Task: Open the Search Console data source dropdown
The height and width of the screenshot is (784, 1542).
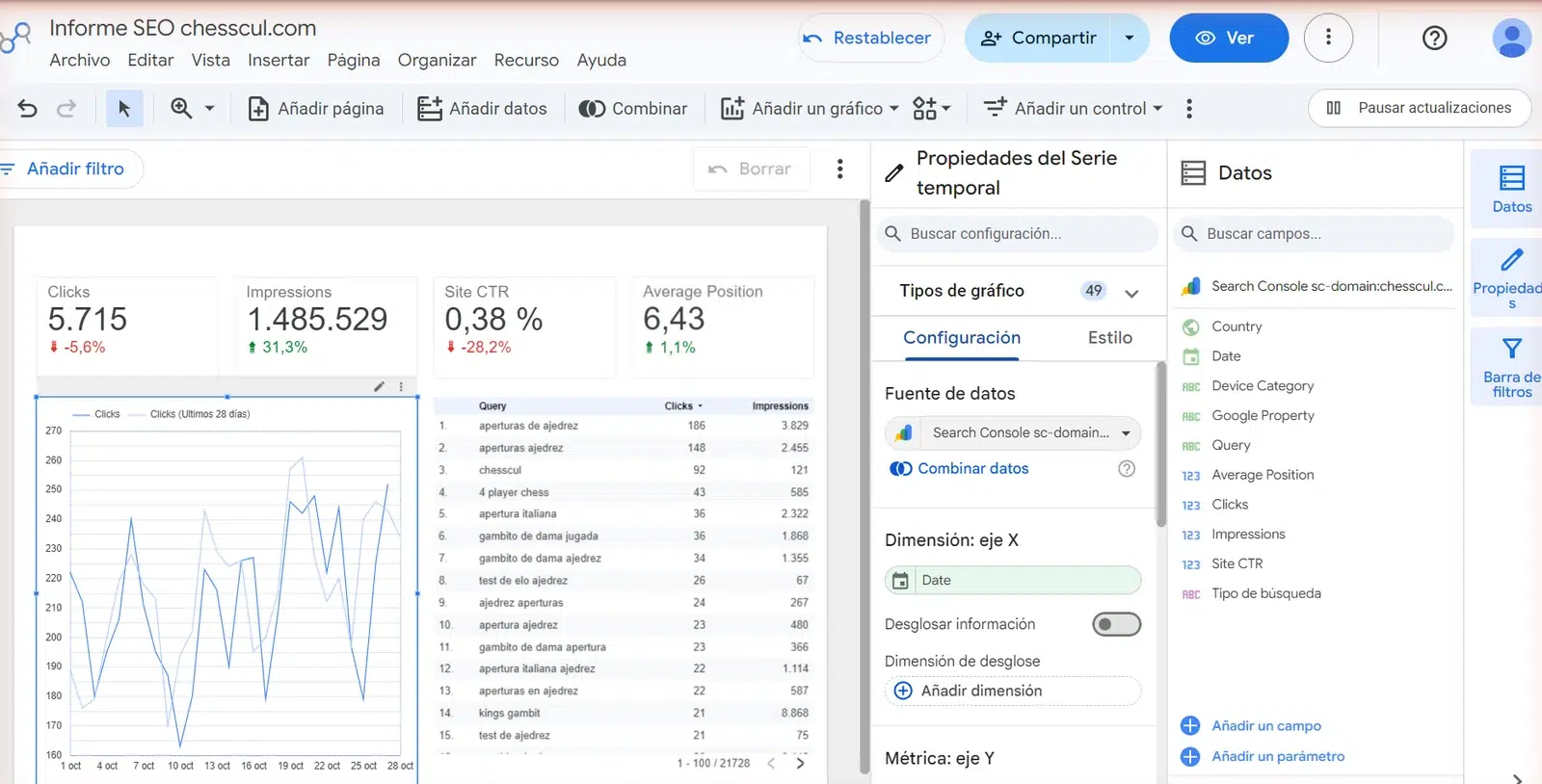Action: [1013, 433]
